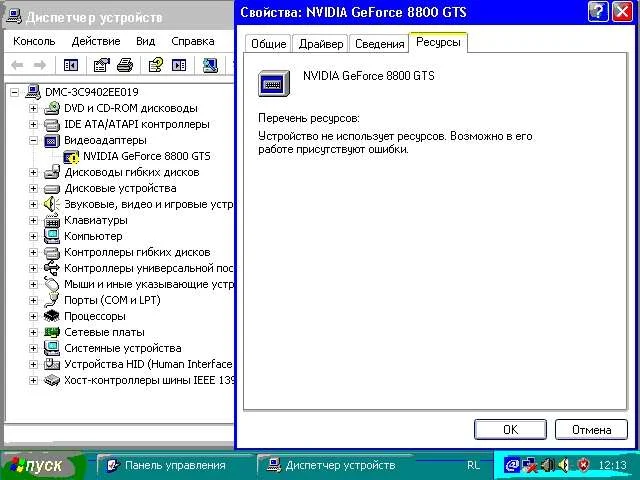Expand IDE ATA/ATAPI контроллеры node

[x=33, y=124]
